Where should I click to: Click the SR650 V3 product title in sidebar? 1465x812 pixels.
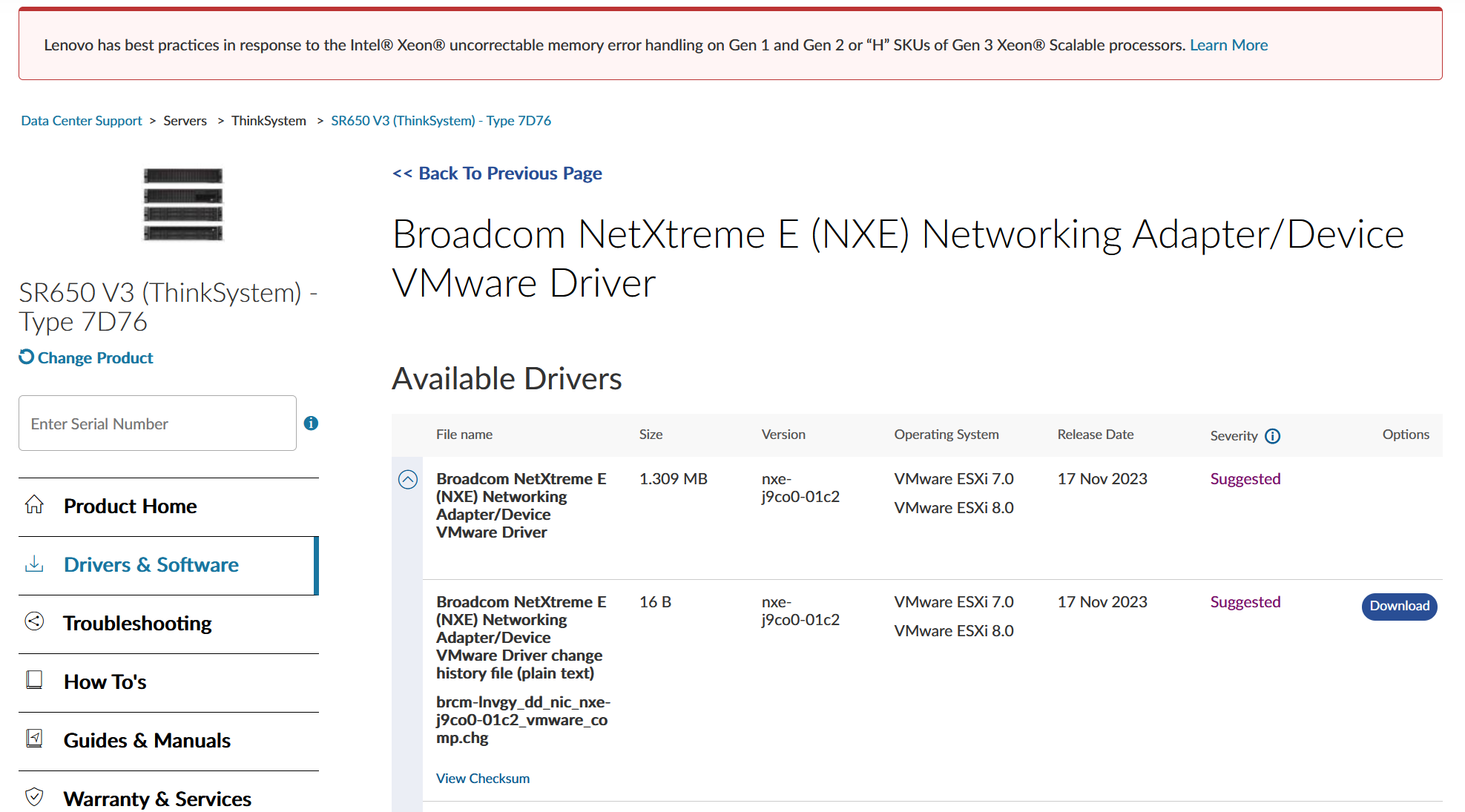pyautogui.click(x=168, y=307)
